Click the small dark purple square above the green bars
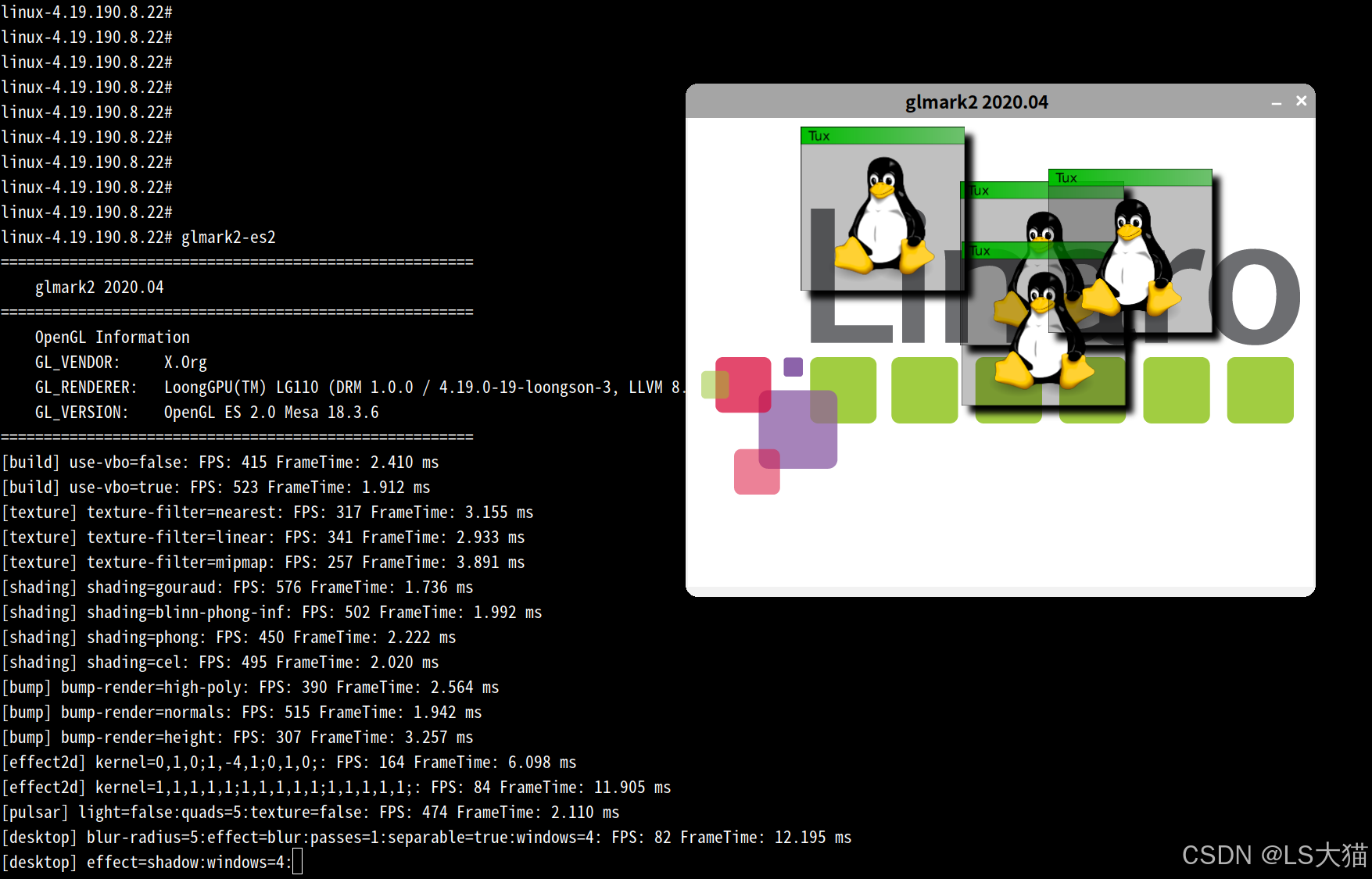 (x=793, y=366)
